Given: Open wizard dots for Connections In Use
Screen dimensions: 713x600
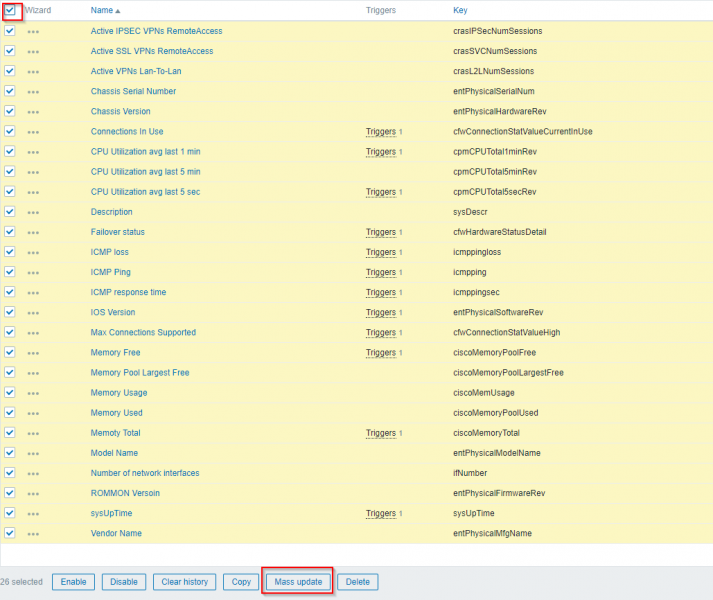Looking at the screenshot, I should pyautogui.click(x=33, y=132).
